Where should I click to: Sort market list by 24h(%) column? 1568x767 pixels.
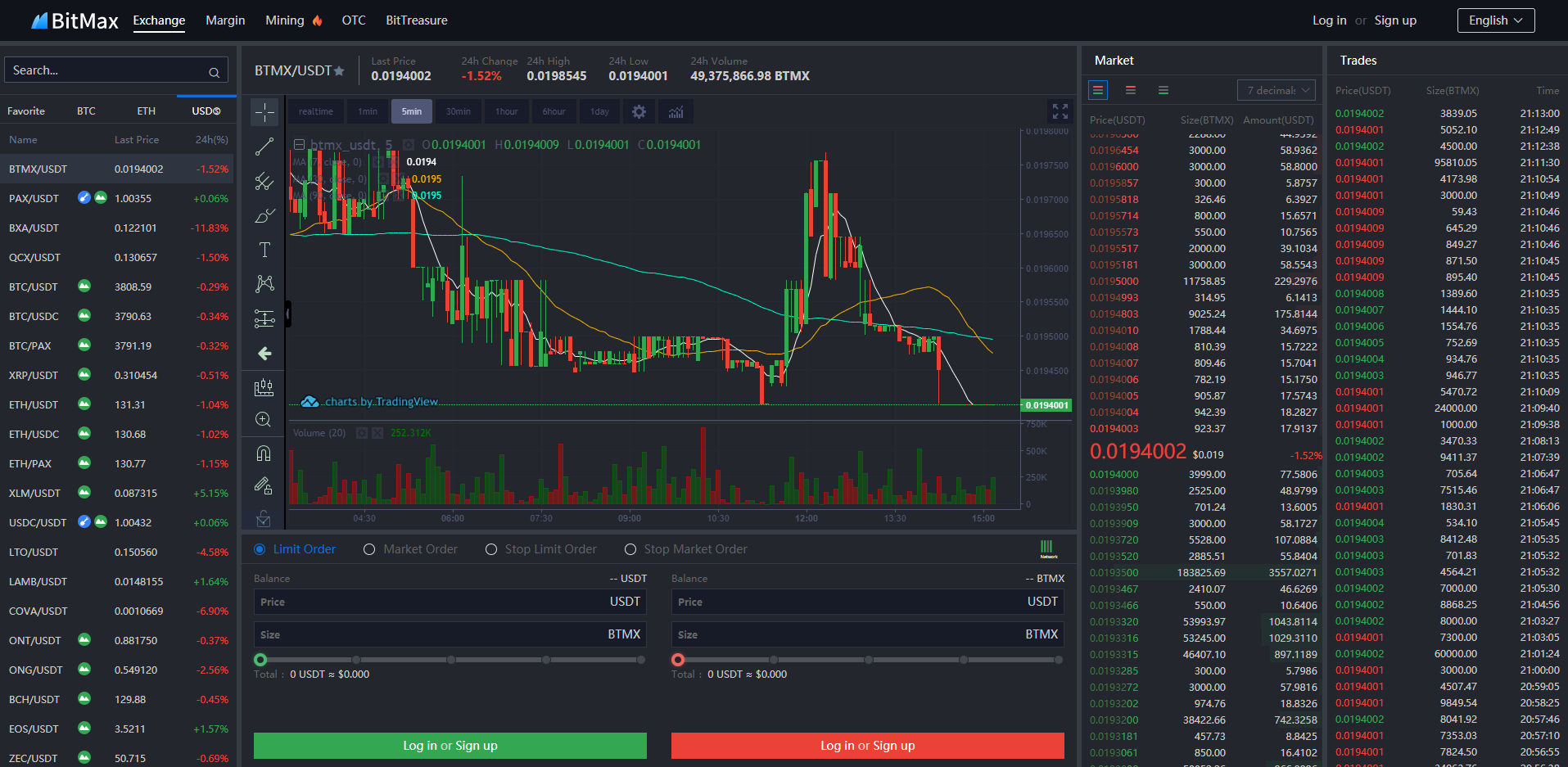tap(211, 140)
